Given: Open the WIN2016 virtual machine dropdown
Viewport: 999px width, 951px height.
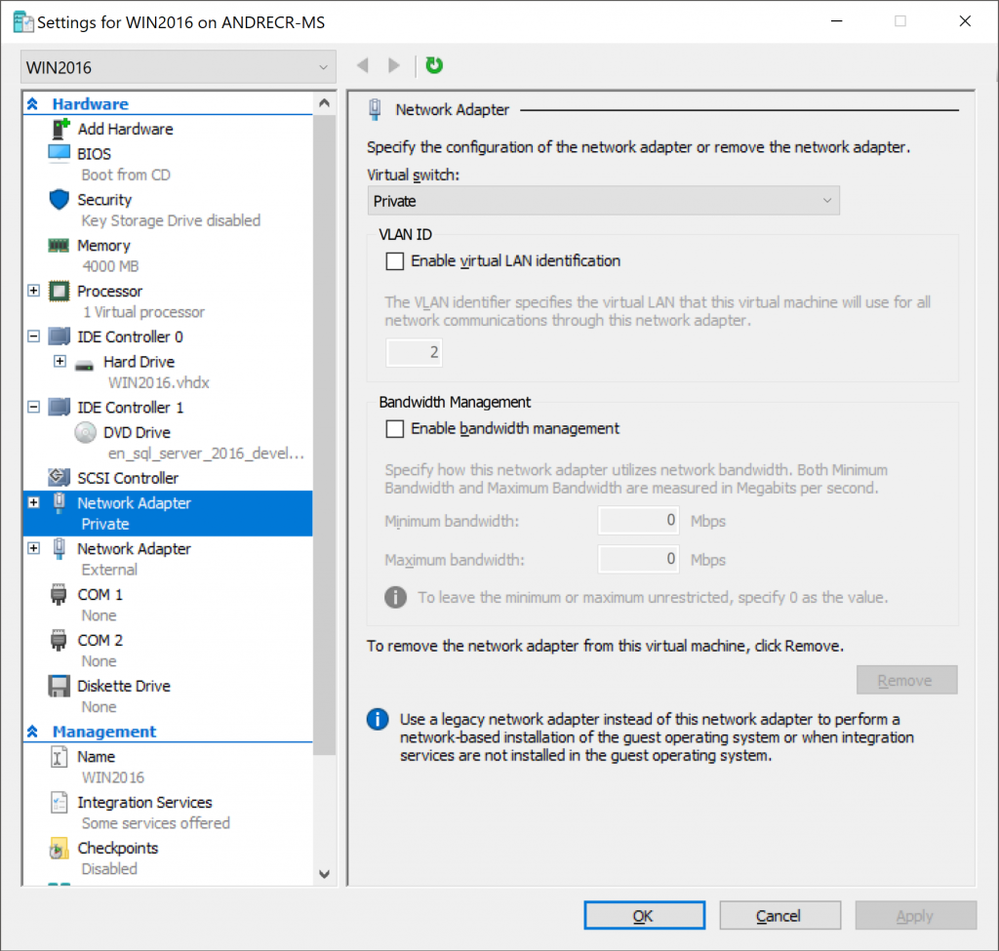Looking at the screenshot, I should (178, 67).
